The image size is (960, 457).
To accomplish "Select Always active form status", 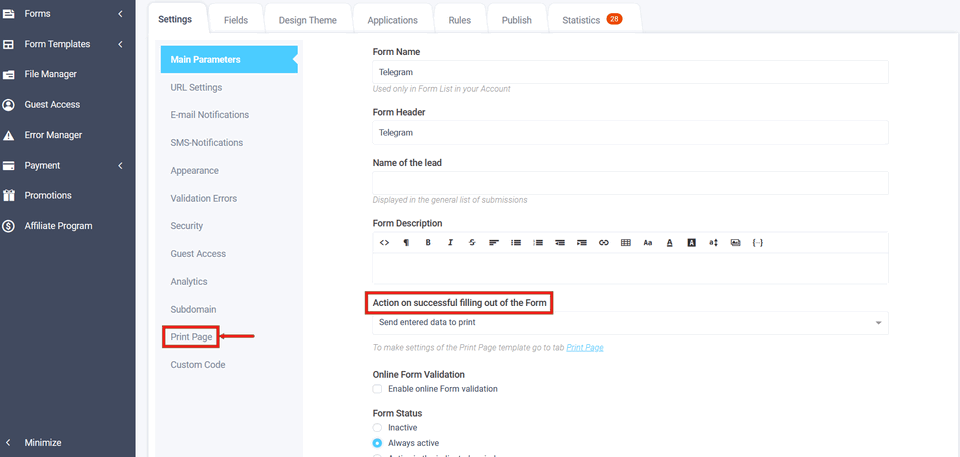I will 378,443.
